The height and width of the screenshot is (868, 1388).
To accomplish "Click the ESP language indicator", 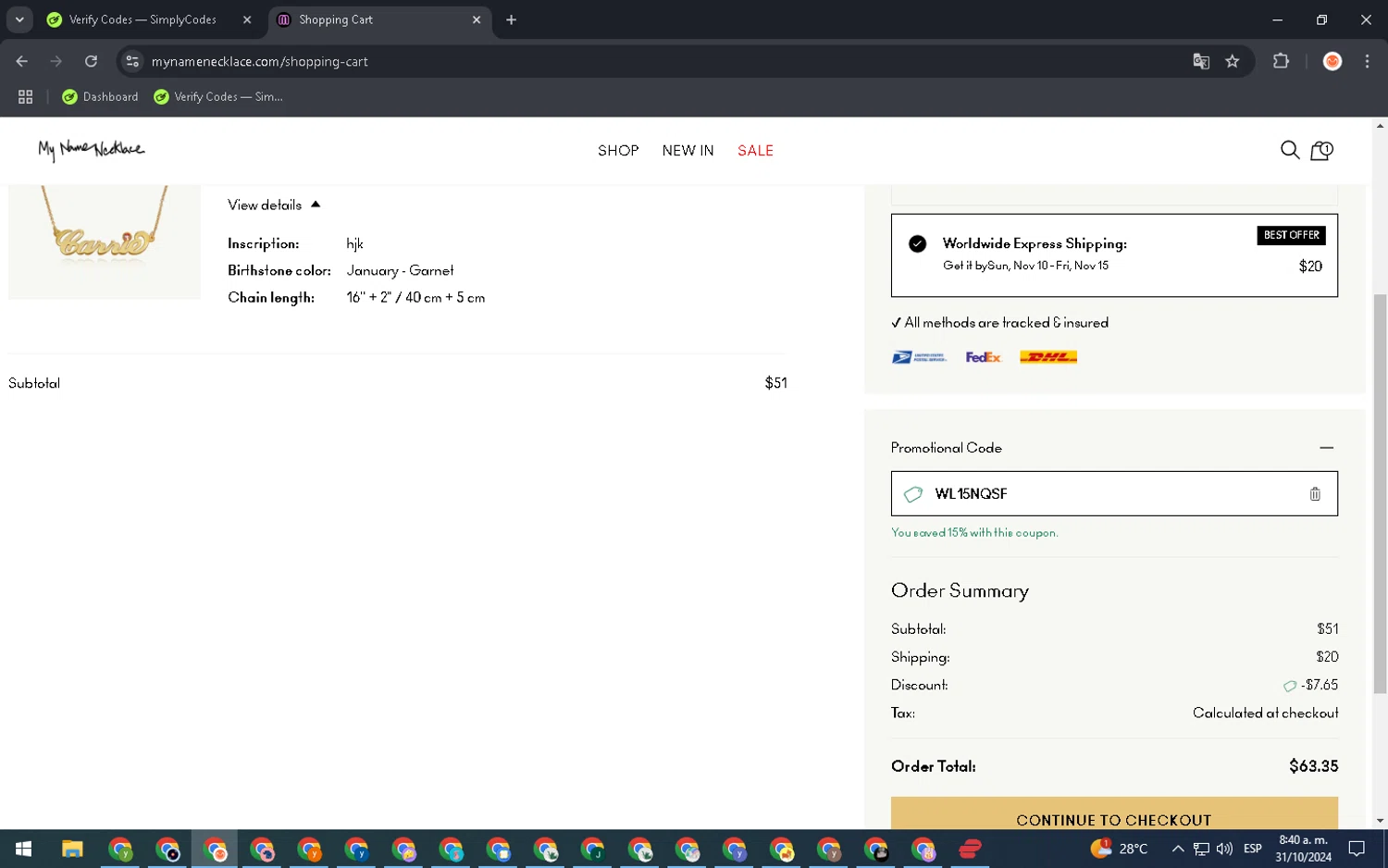I will [x=1252, y=849].
